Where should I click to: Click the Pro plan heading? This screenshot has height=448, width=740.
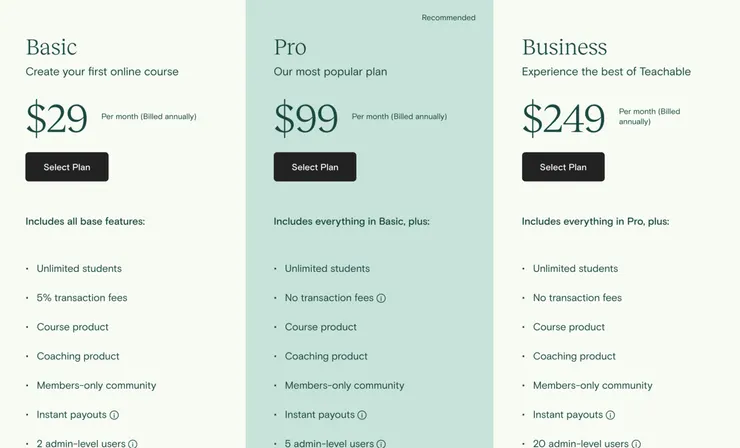tap(290, 47)
